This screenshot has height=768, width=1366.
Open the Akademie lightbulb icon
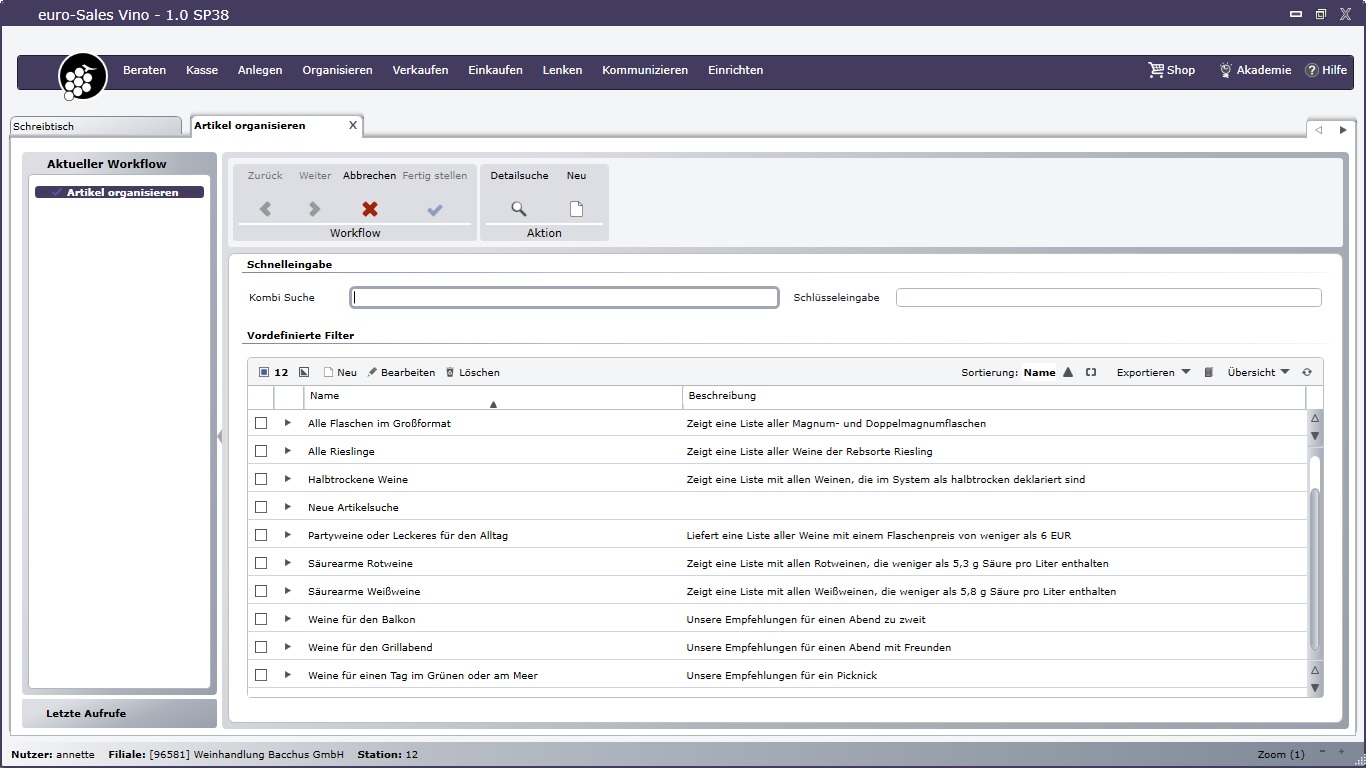[x=1225, y=70]
